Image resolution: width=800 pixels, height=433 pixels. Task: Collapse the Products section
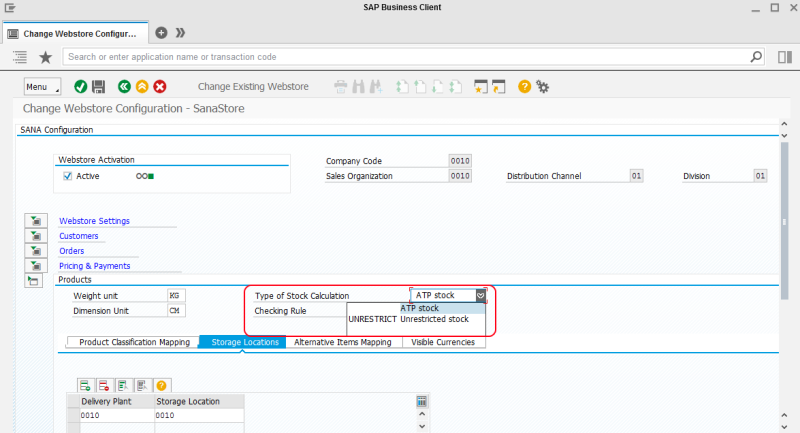click(x=34, y=281)
